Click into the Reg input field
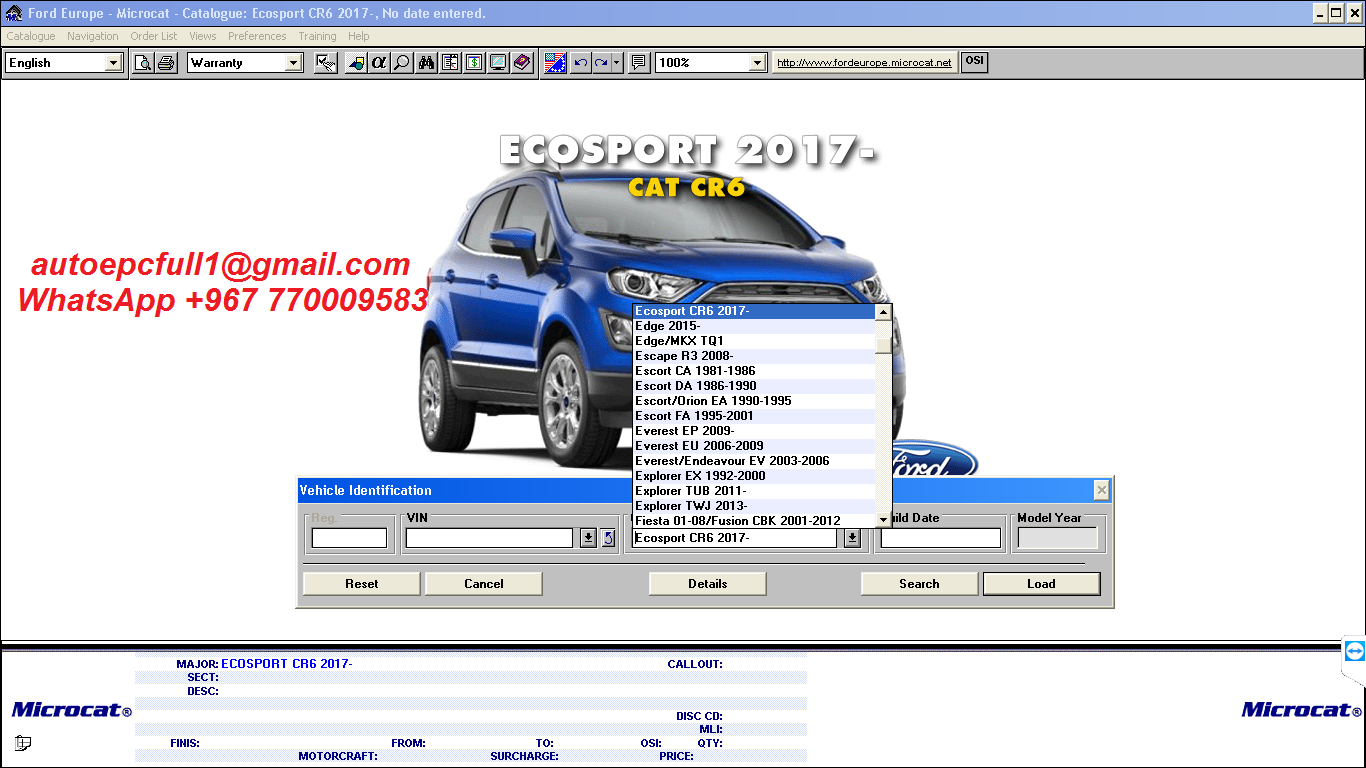This screenshot has height=768, width=1366. coord(349,538)
